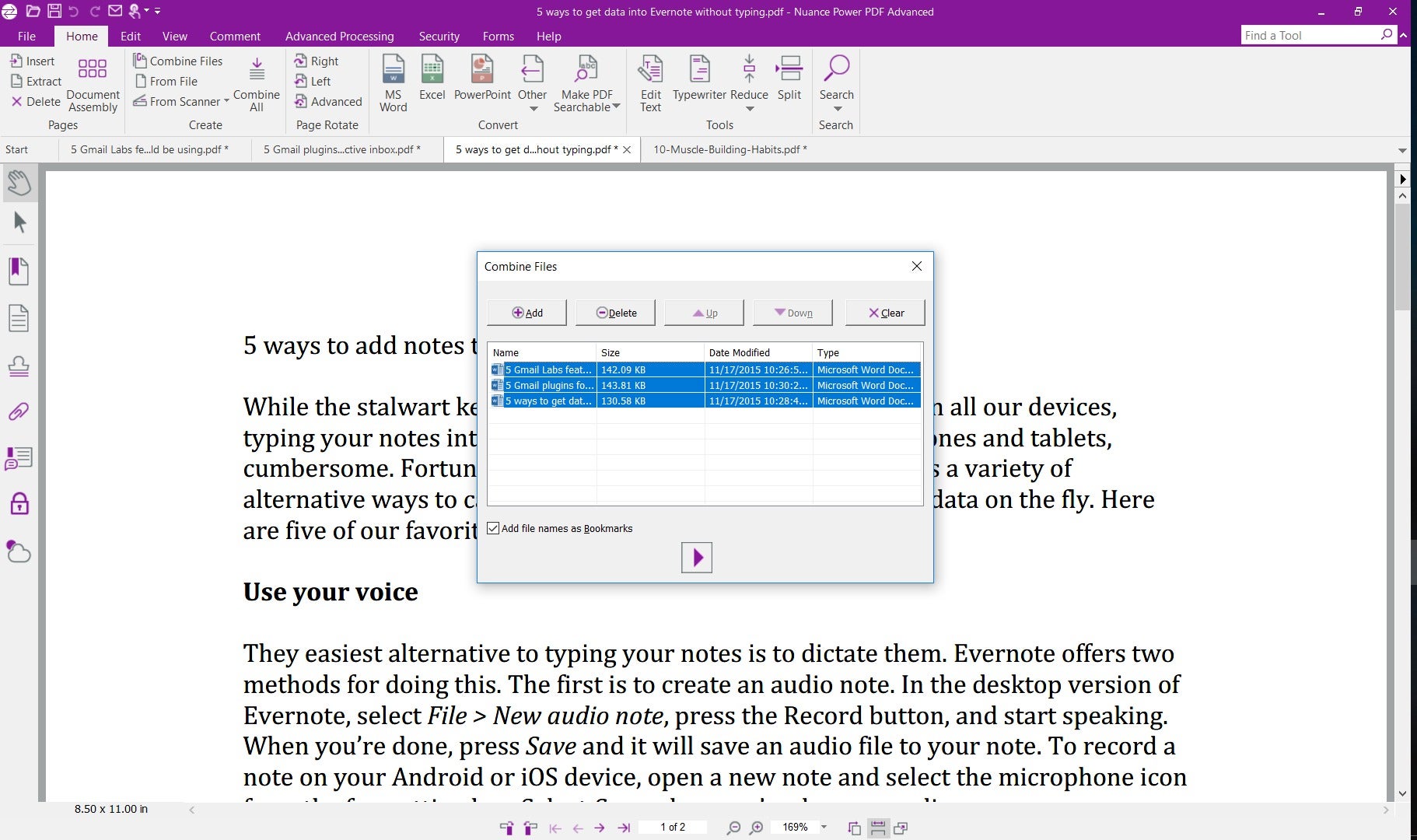Open the Security ribbon tab
The width and height of the screenshot is (1417, 840).
pos(439,36)
